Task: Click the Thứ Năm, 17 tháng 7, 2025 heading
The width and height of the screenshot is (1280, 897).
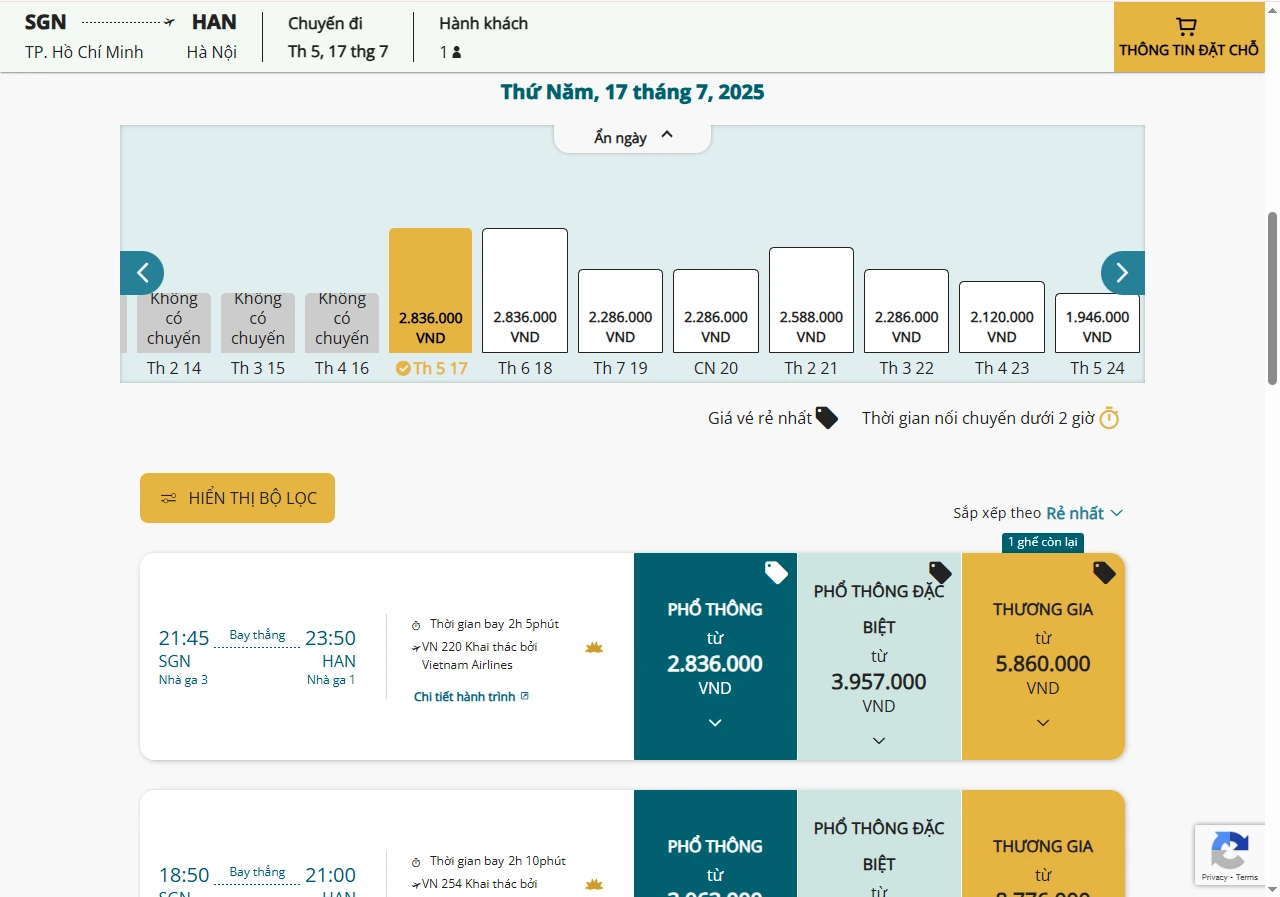Action: coord(633,92)
